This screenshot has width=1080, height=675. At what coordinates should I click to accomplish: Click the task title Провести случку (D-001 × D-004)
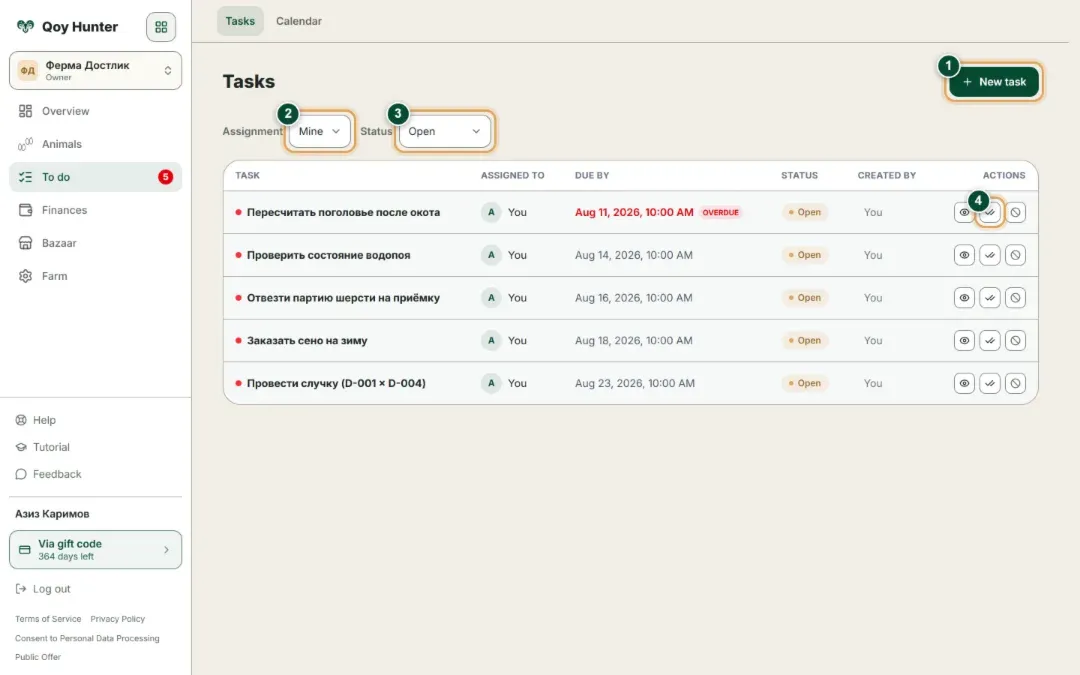pyautogui.click(x=336, y=383)
